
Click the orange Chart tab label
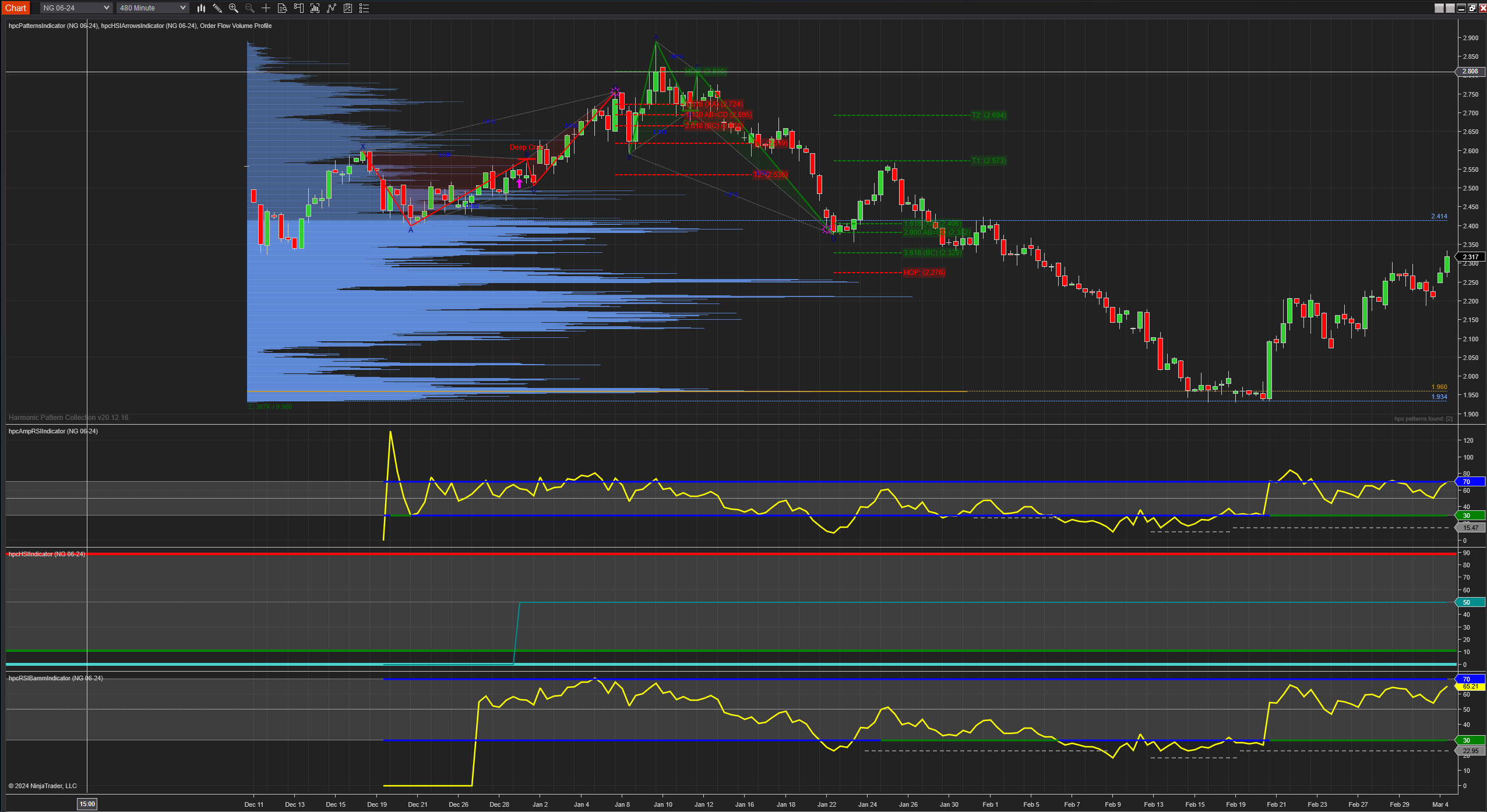(16, 8)
